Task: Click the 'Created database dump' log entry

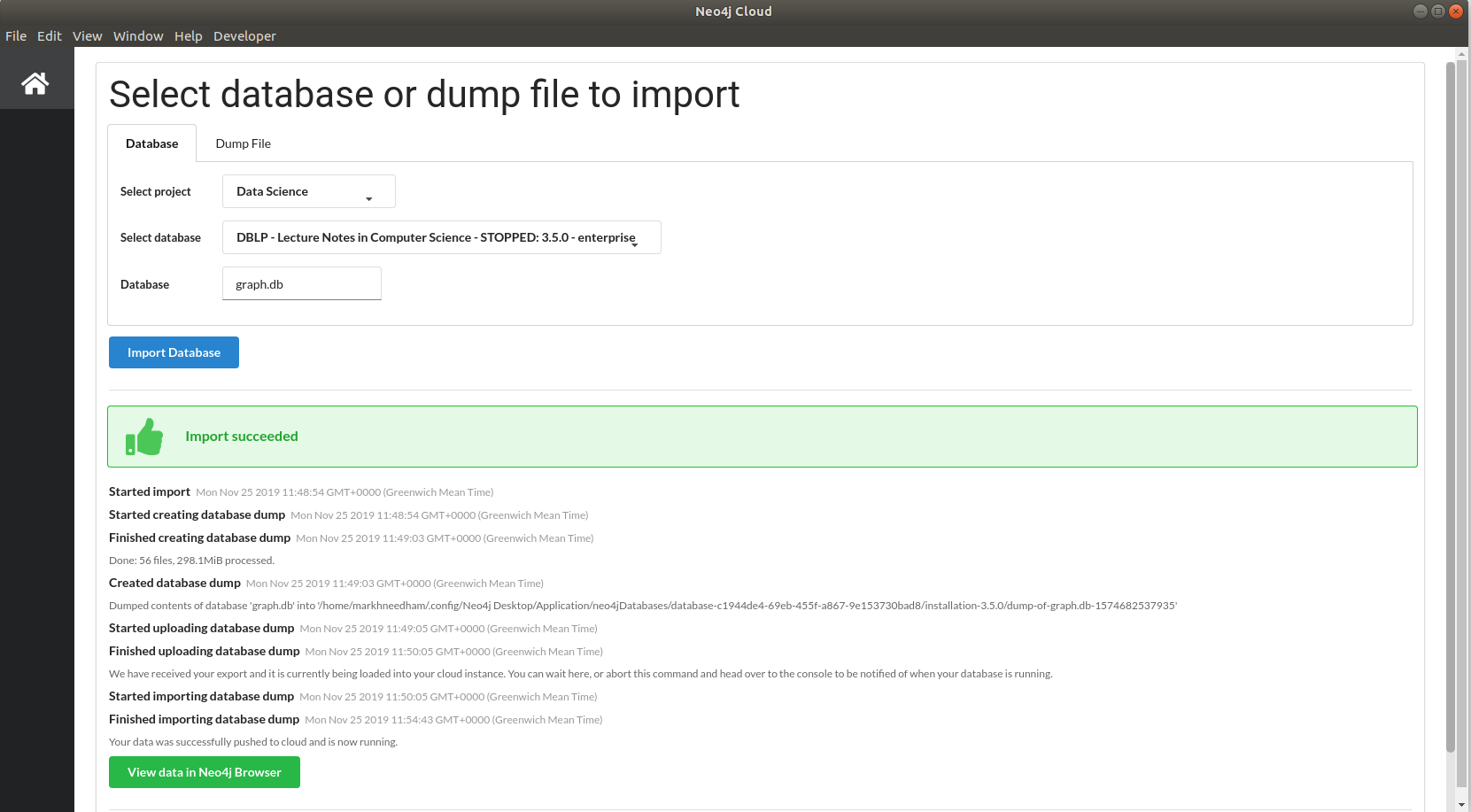Action: point(326,584)
